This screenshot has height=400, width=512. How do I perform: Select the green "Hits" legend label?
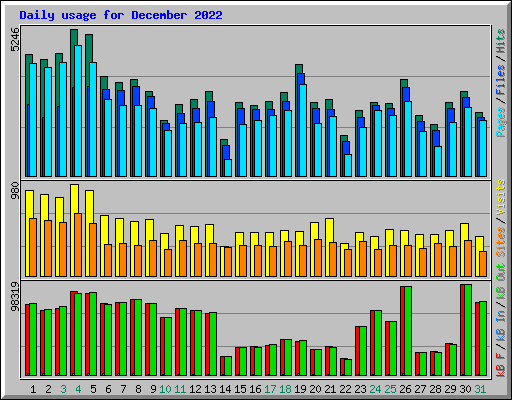501,41
